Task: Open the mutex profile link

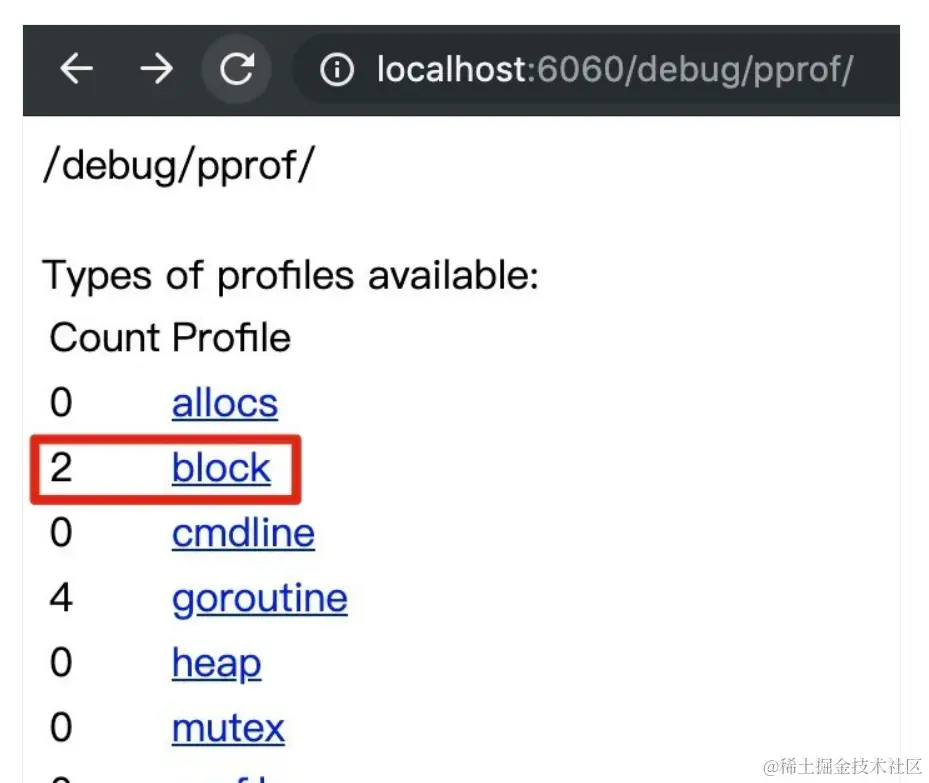Action: 228,728
